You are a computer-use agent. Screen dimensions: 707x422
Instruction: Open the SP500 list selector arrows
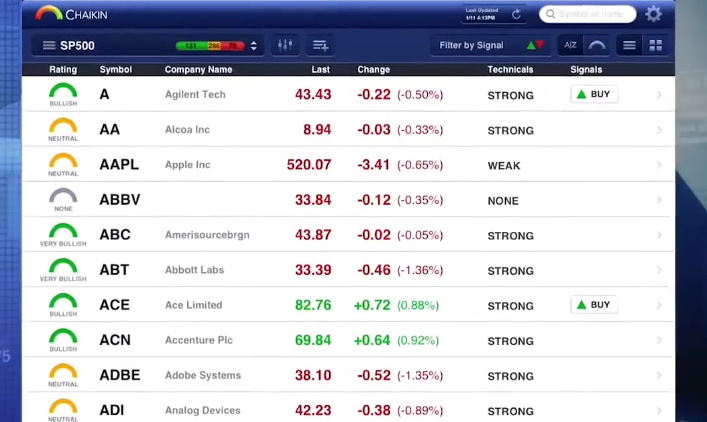(x=254, y=46)
